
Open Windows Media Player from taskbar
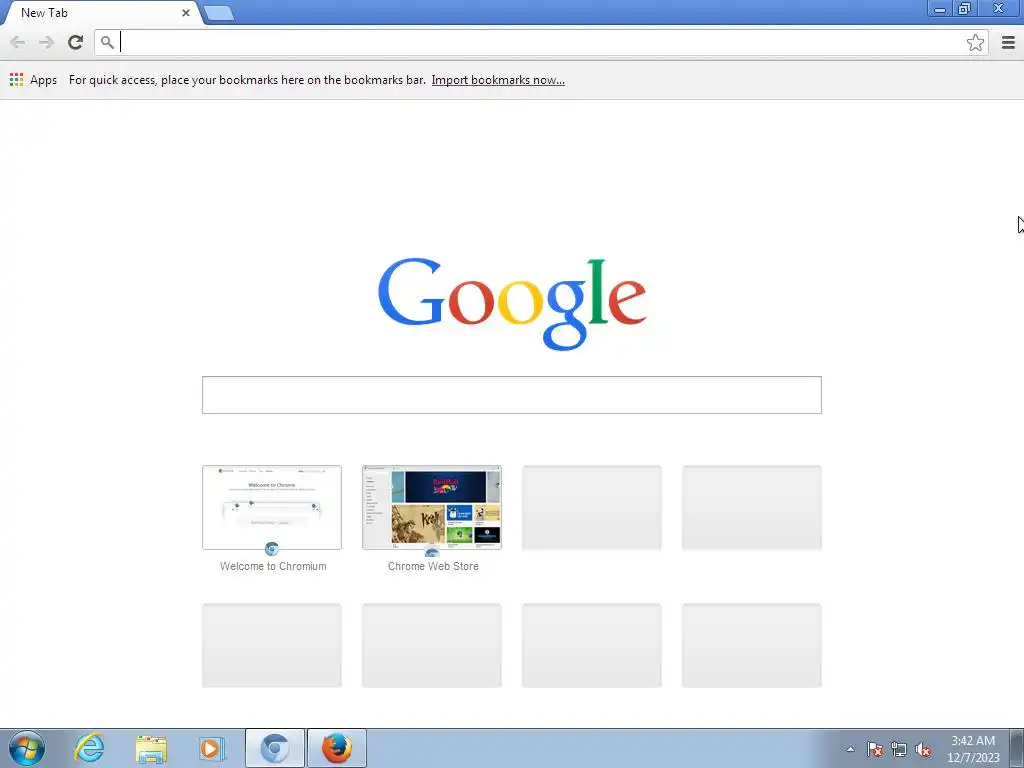(211, 748)
